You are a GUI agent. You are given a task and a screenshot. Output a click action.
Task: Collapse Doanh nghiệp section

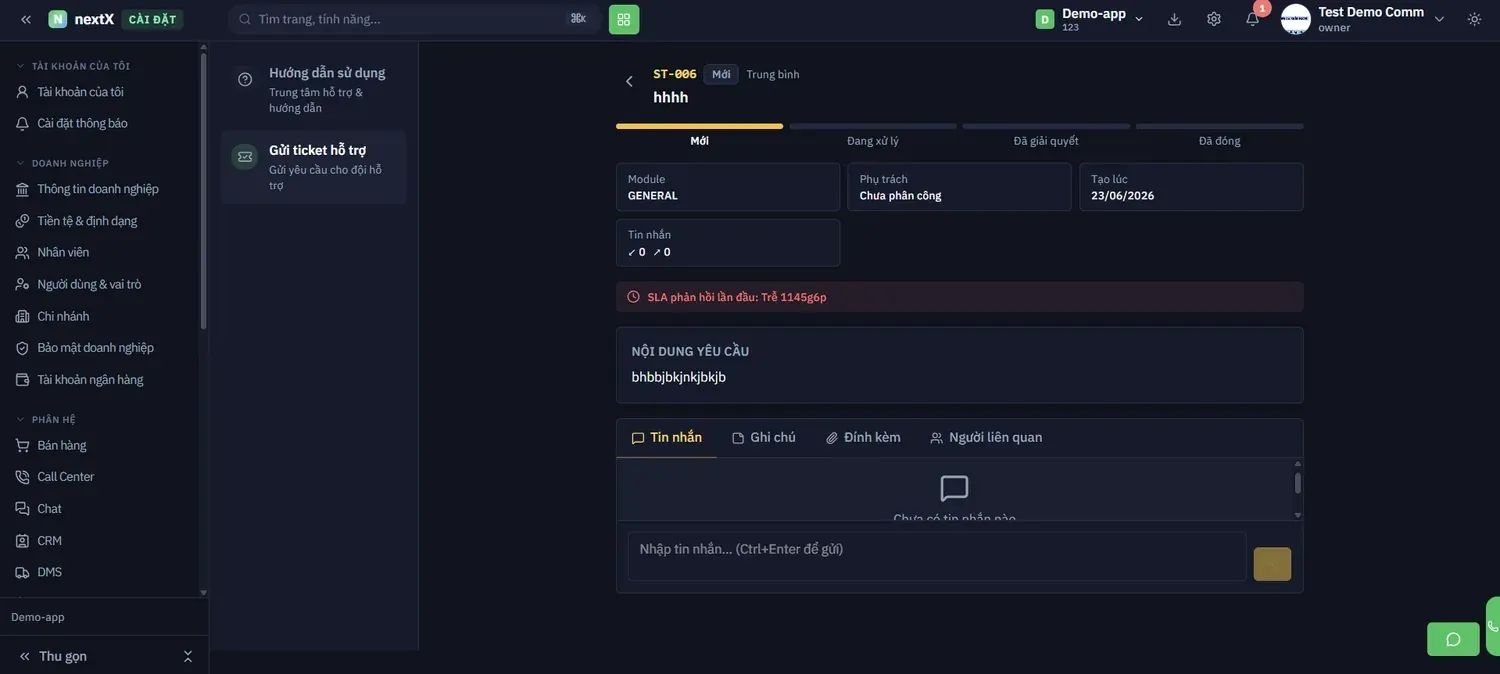(x=62, y=163)
